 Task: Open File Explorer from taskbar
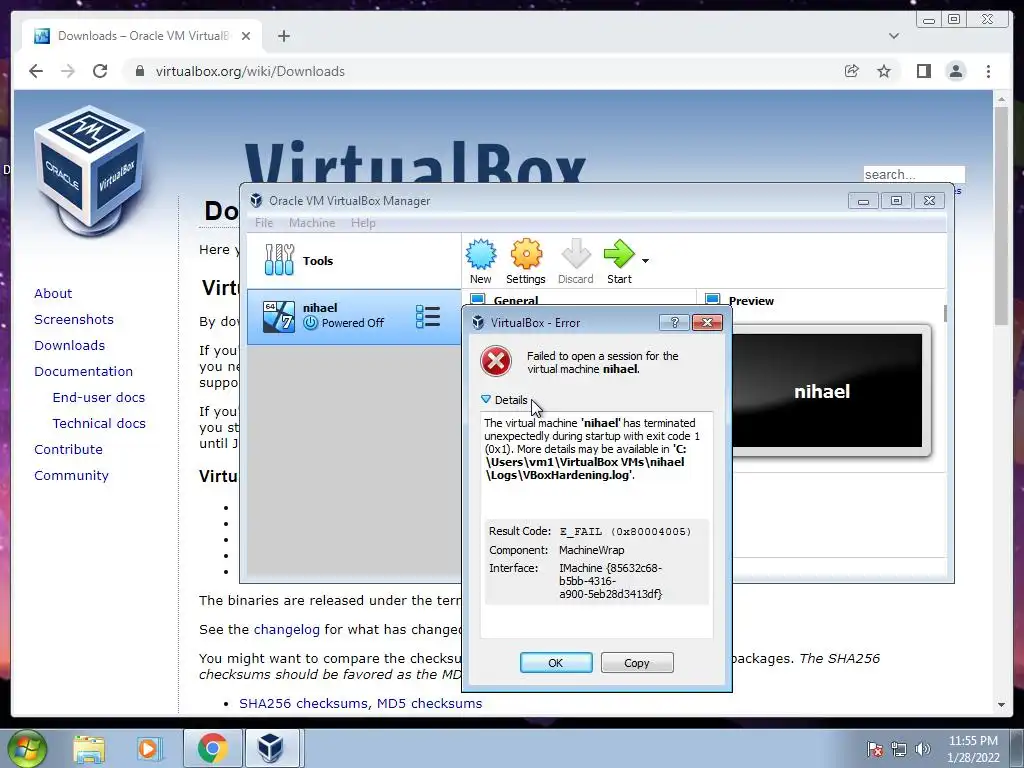coord(89,748)
